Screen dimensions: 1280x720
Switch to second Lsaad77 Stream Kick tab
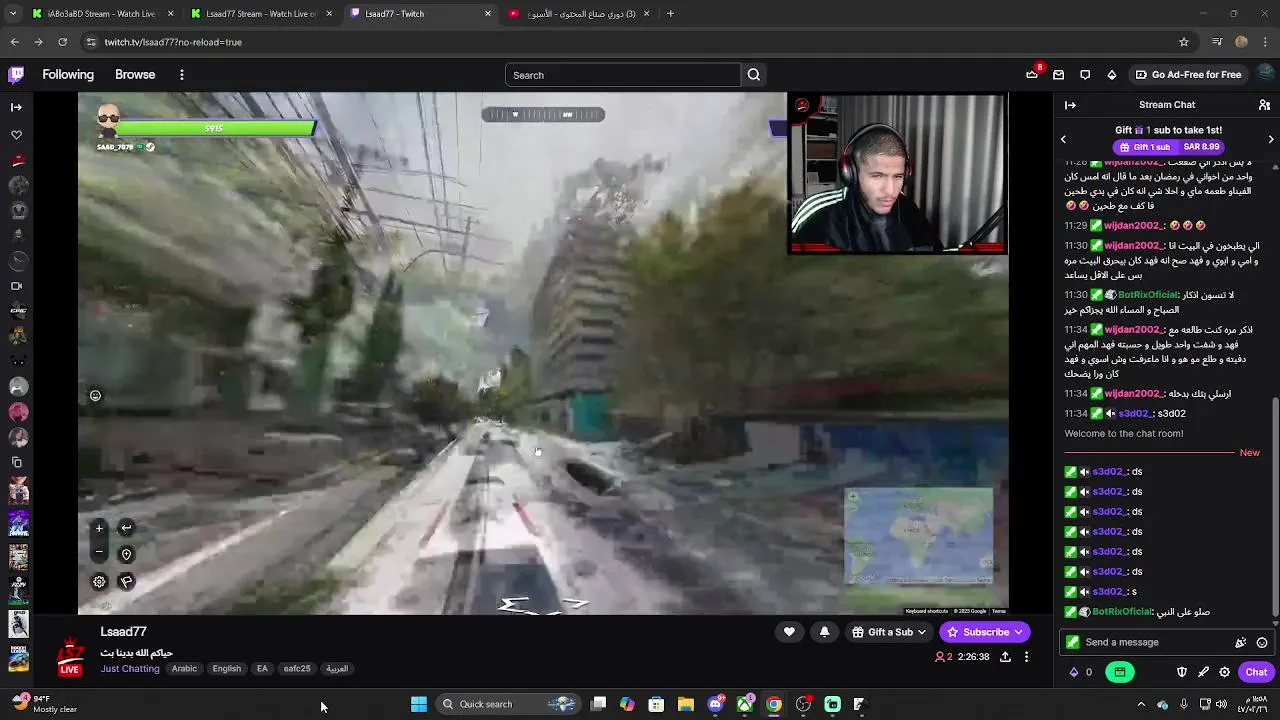pyautogui.click(x=260, y=14)
